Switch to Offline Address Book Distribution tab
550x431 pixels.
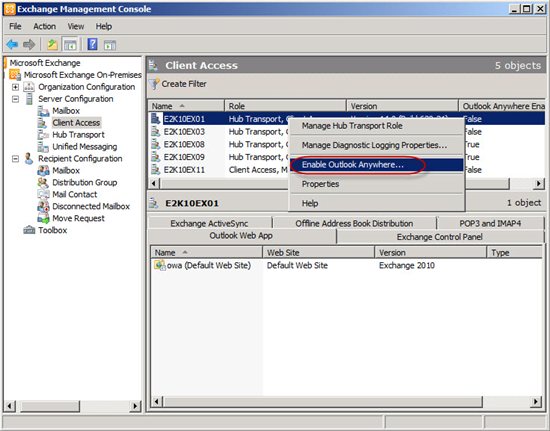coord(354,223)
